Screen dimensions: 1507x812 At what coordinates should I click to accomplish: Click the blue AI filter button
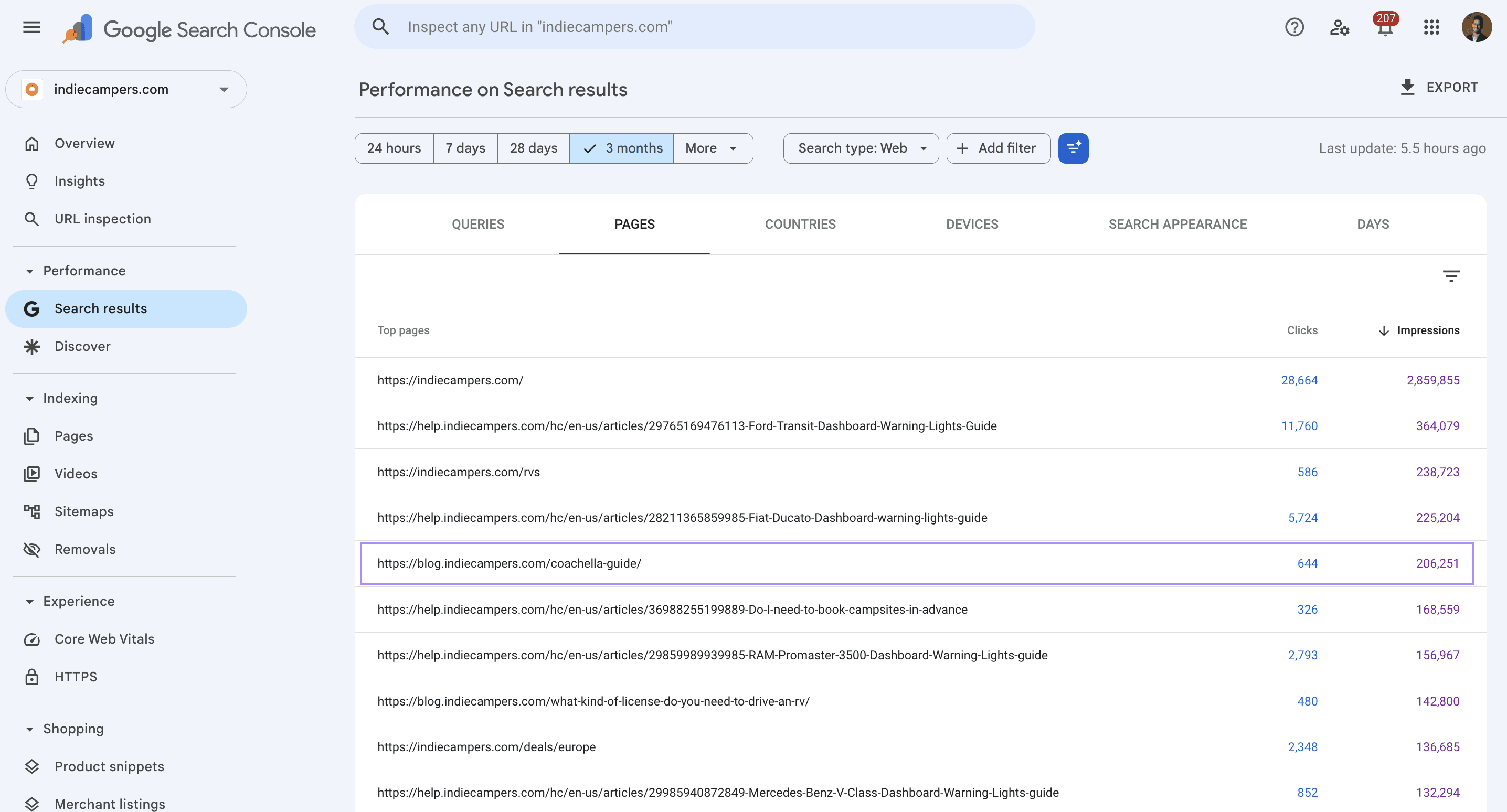pyautogui.click(x=1073, y=148)
